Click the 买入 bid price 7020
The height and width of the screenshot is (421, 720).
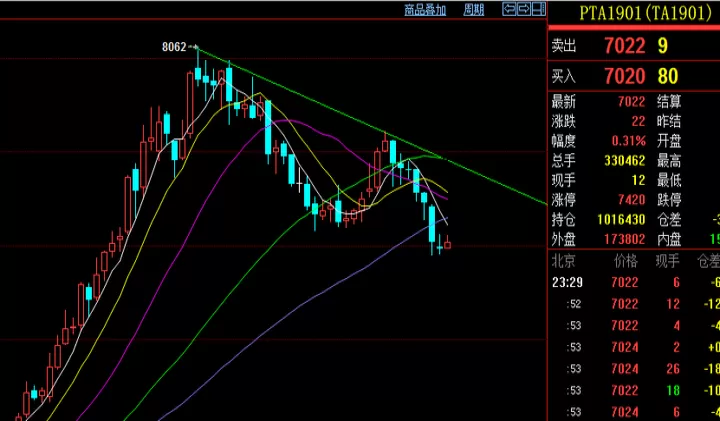click(625, 76)
